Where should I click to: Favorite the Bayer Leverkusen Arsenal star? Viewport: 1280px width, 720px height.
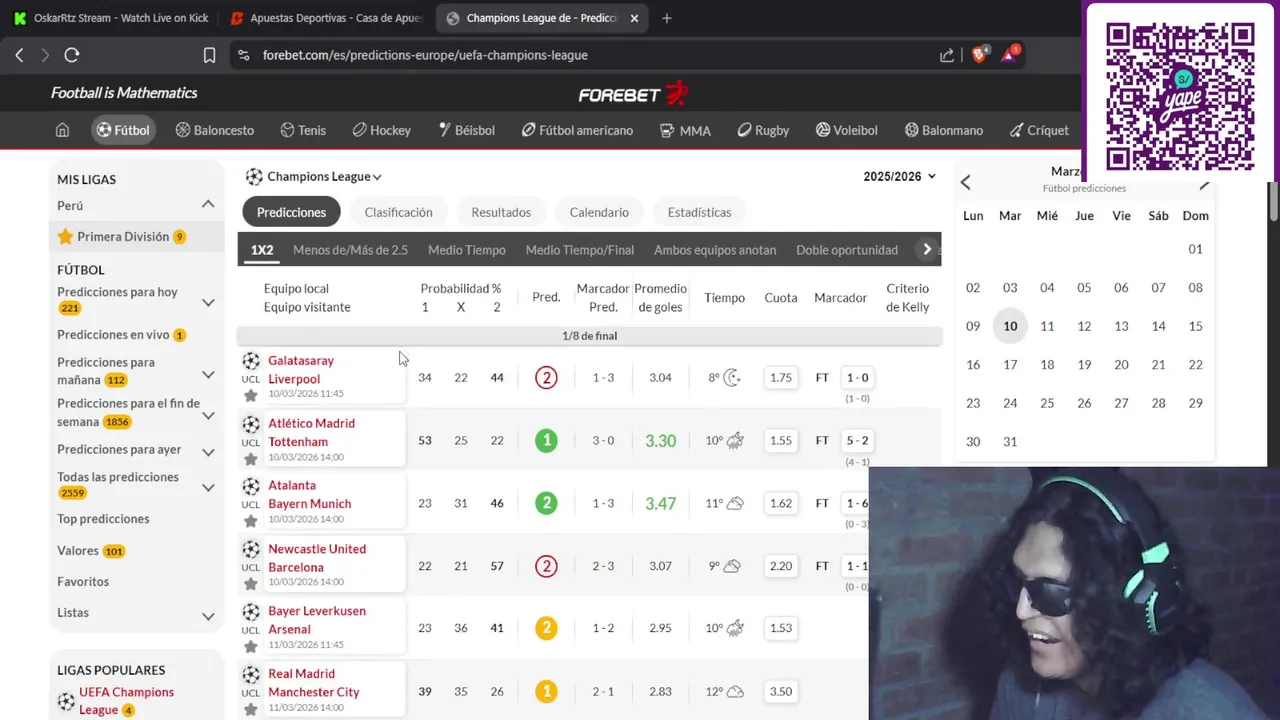[251, 646]
